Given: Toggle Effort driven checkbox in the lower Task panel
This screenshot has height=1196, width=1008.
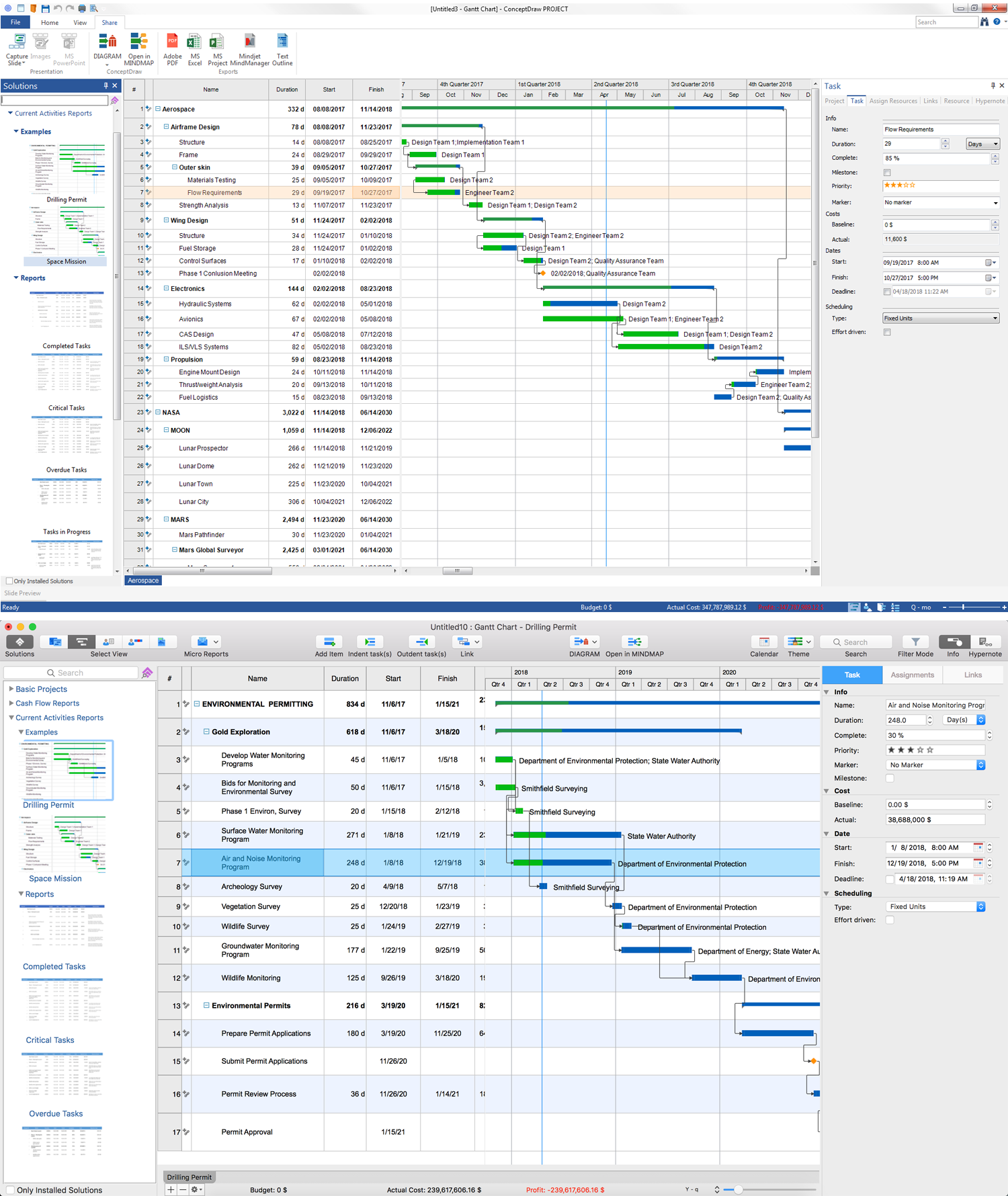Looking at the screenshot, I should click(x=890, y=920).
